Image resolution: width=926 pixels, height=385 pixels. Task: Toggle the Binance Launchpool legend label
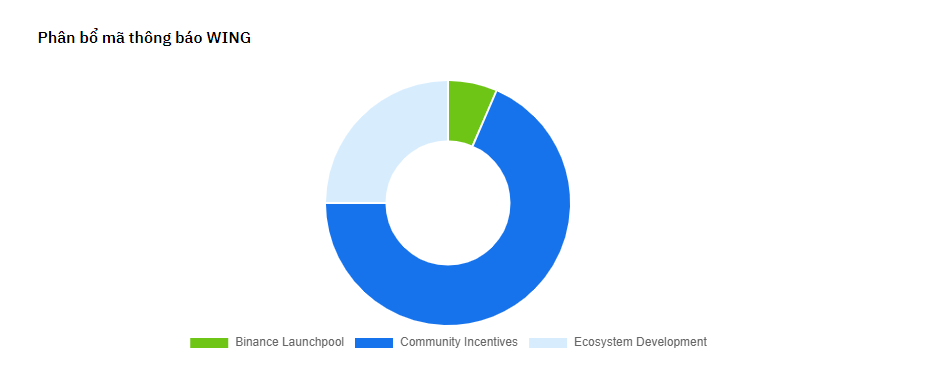289,342
